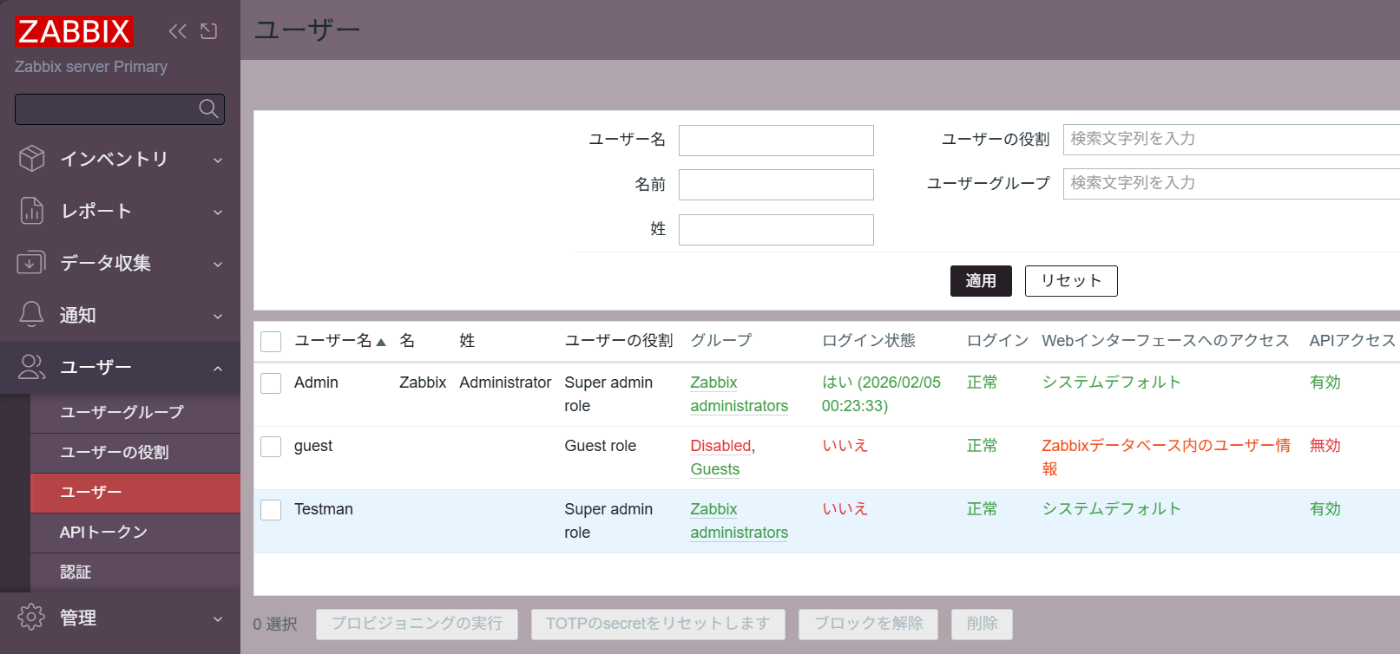The height and width of the screenshot is (654, 1400).
Task: Click the はい (2026/02/05 00:23:33) login status
Action: point(881,394)
